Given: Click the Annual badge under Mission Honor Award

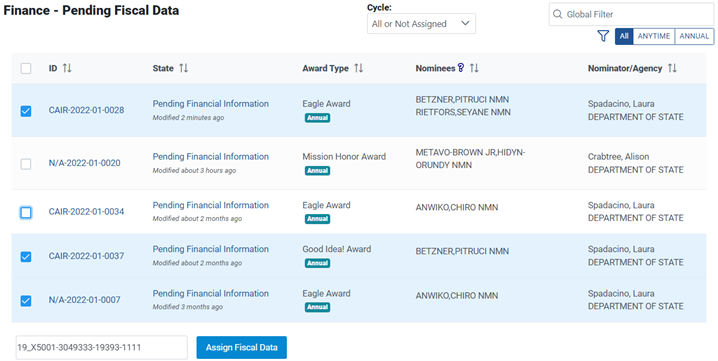Looking at the screenshot, I should pos(317,170).
